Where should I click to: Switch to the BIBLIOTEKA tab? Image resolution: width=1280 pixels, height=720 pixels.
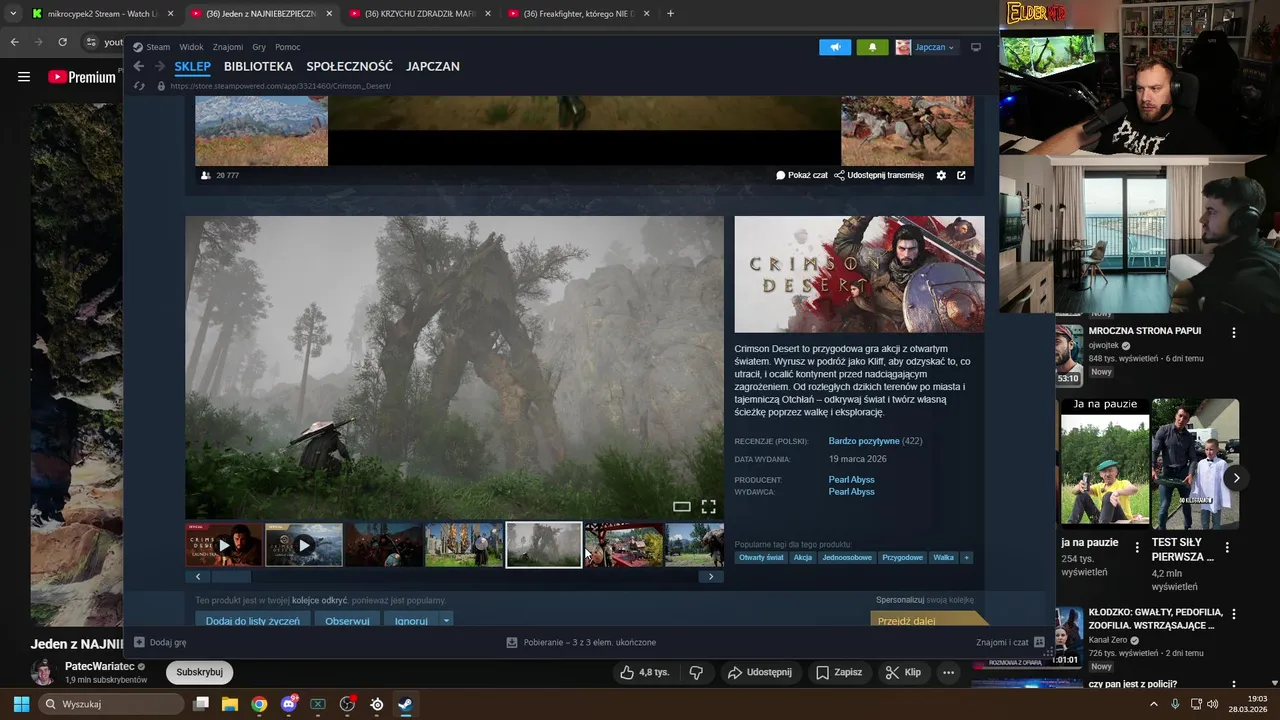click(258, 66)
